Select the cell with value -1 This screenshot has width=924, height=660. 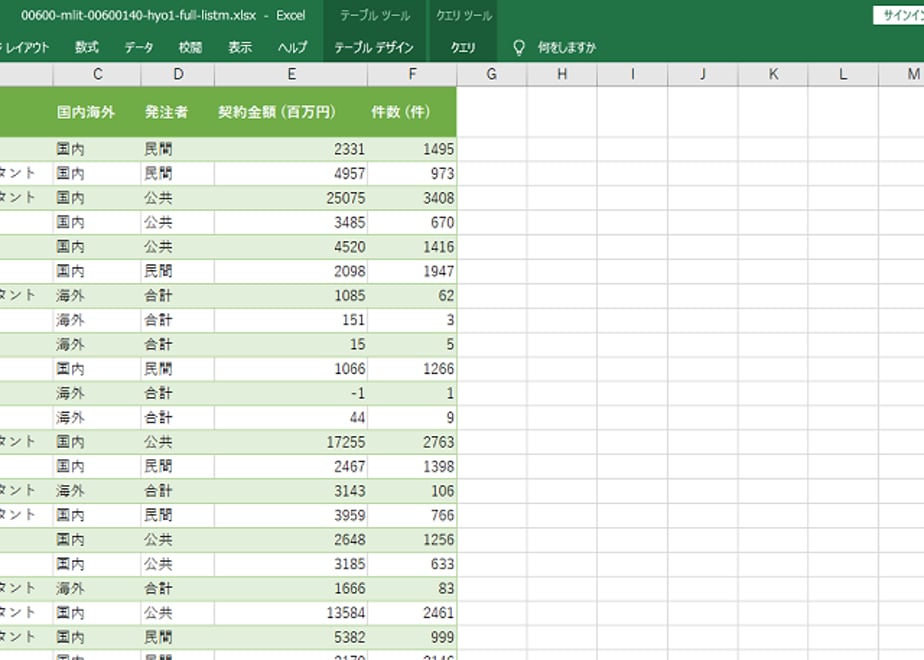[x=291, y=393]
